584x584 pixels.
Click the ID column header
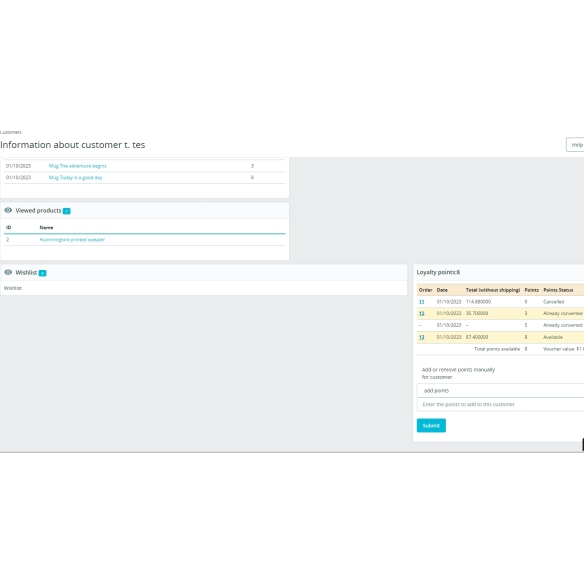coord(9,228)
